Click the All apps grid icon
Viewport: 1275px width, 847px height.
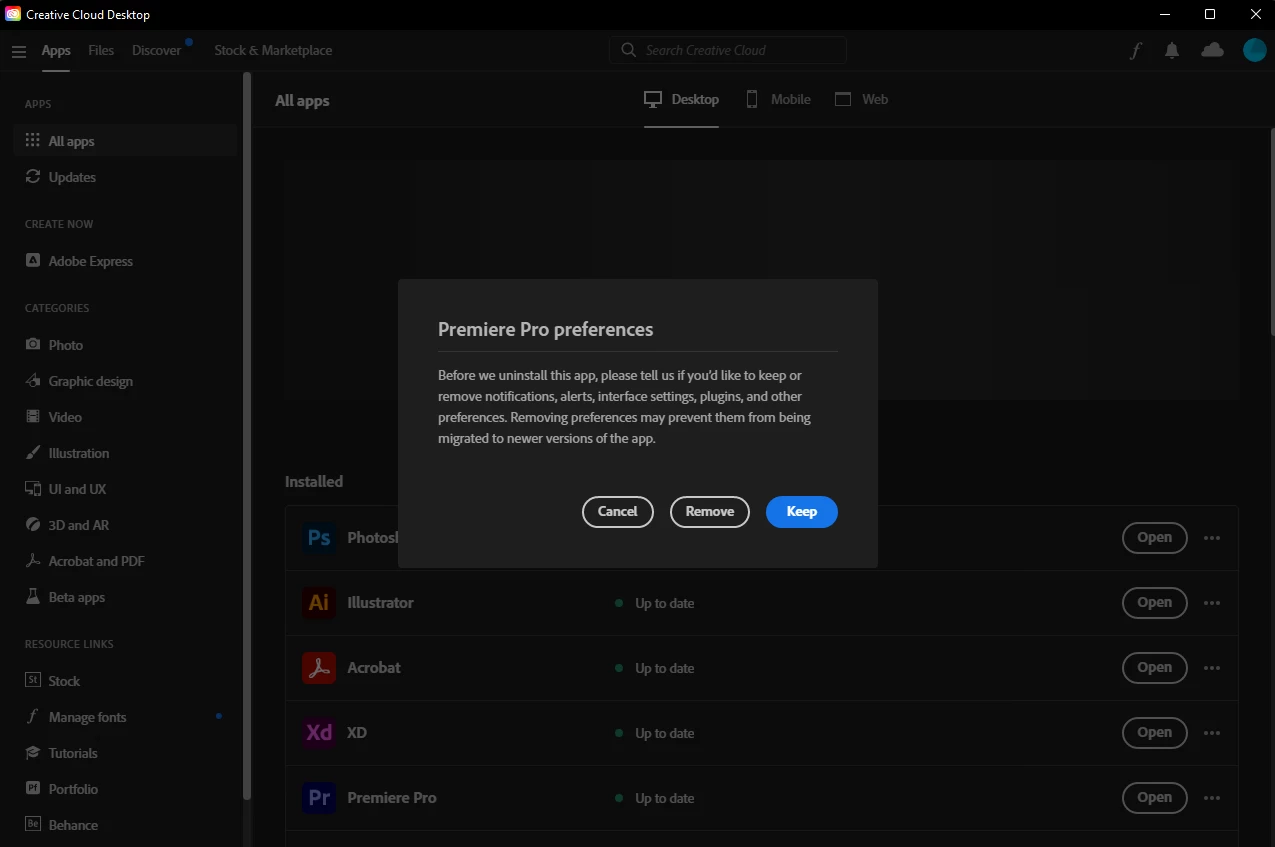[x=33, y=141]
